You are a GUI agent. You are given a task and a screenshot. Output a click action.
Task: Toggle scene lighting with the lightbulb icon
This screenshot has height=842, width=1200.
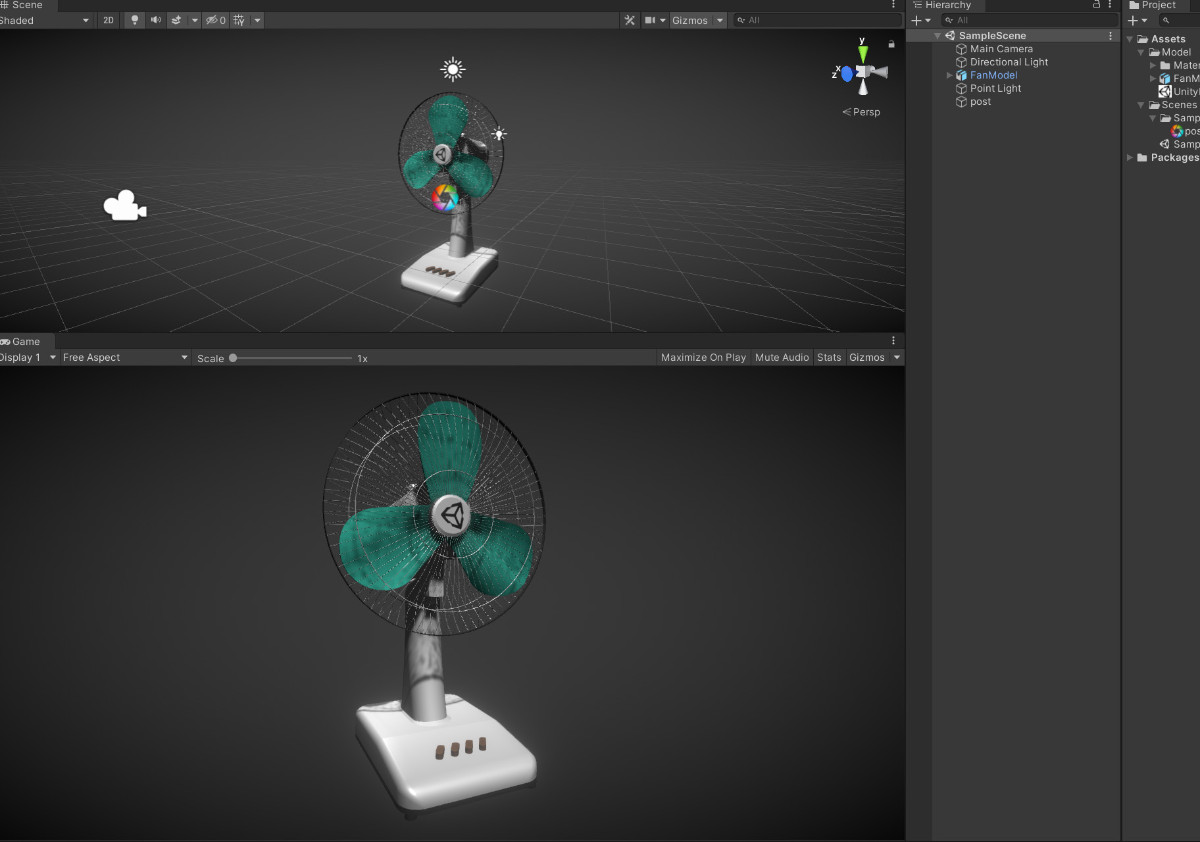click(x=134, y=20)
